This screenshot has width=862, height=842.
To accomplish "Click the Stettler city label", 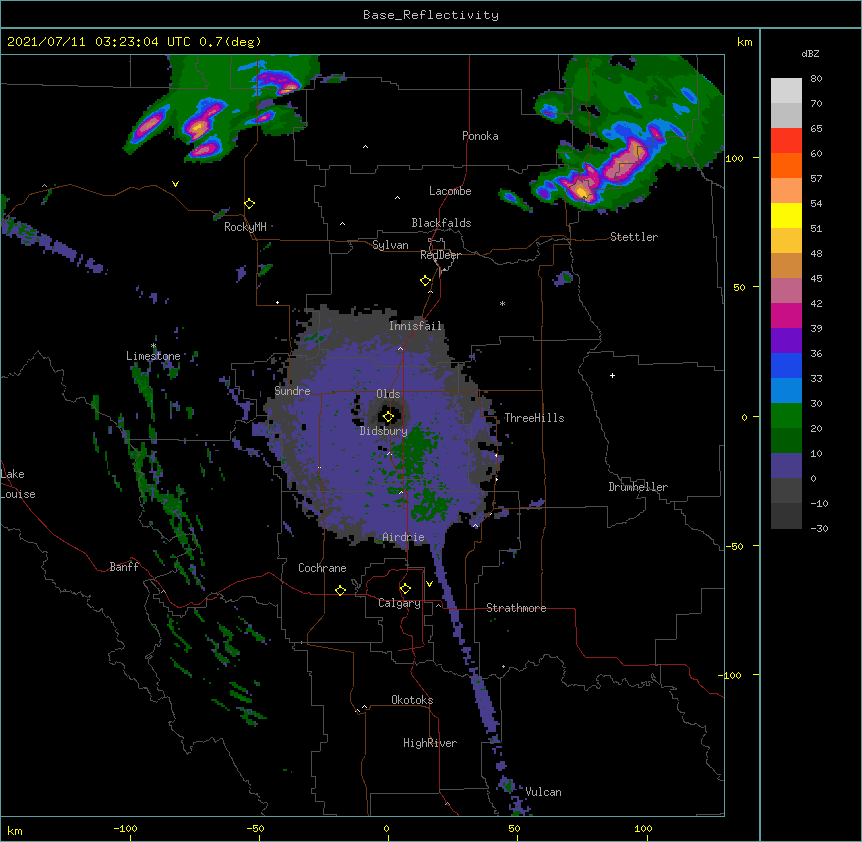I will point(634,237).
